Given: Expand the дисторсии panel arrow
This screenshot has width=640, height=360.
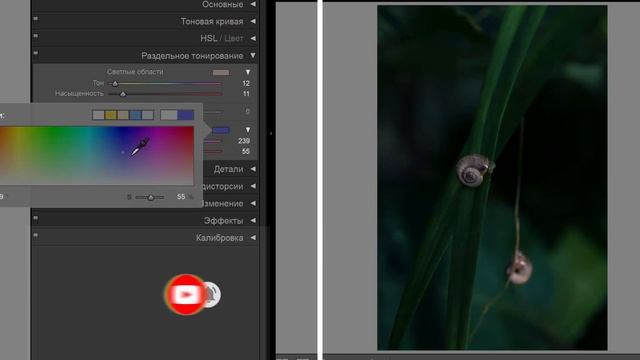Looking at the screenshot, I should point(253,186).
